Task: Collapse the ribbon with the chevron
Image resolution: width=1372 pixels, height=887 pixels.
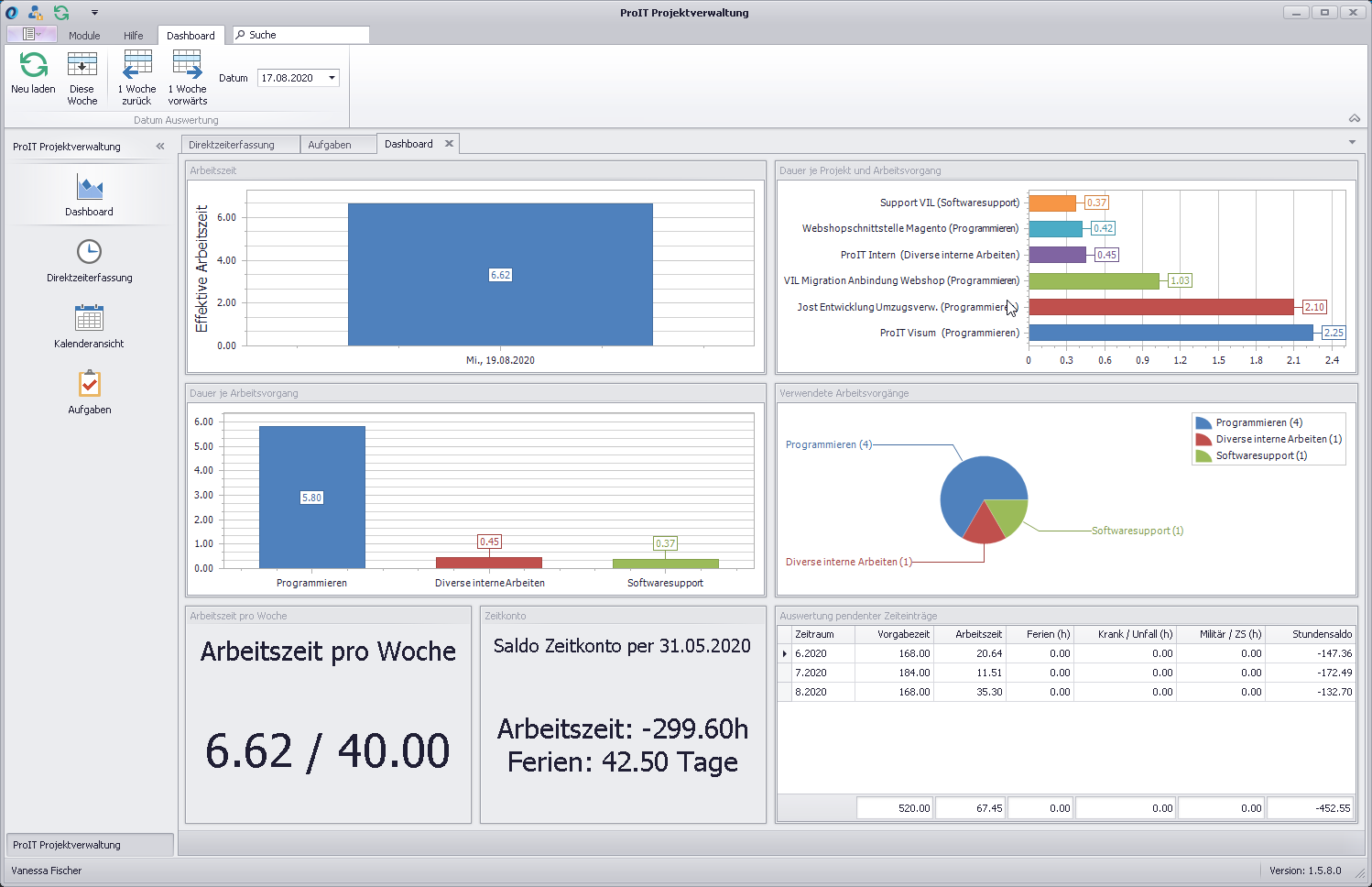Action: tap(1354, 118)
